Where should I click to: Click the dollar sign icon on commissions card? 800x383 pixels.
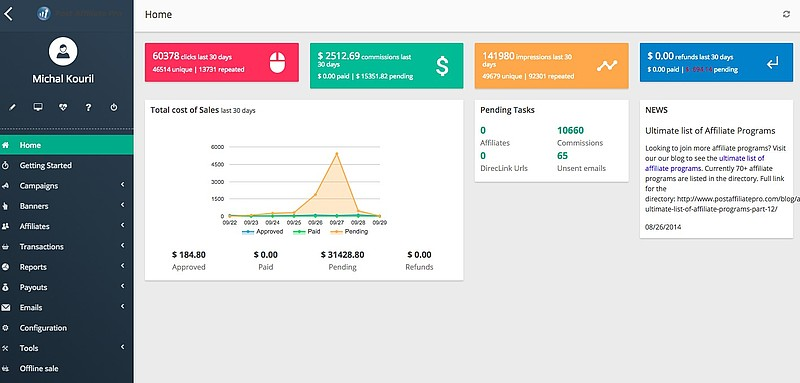[x=442, y=66]
